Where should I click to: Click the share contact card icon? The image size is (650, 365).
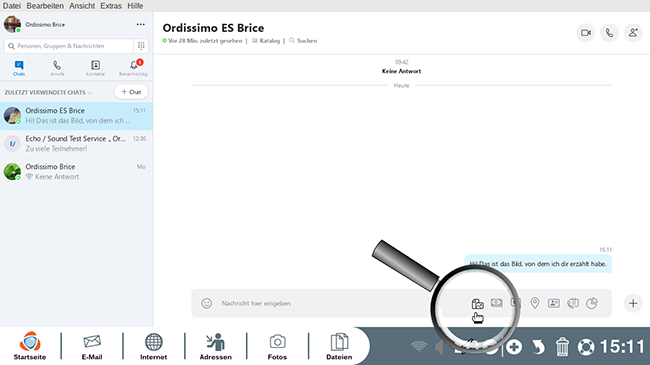pyautogui.click(x=554, y=303)
